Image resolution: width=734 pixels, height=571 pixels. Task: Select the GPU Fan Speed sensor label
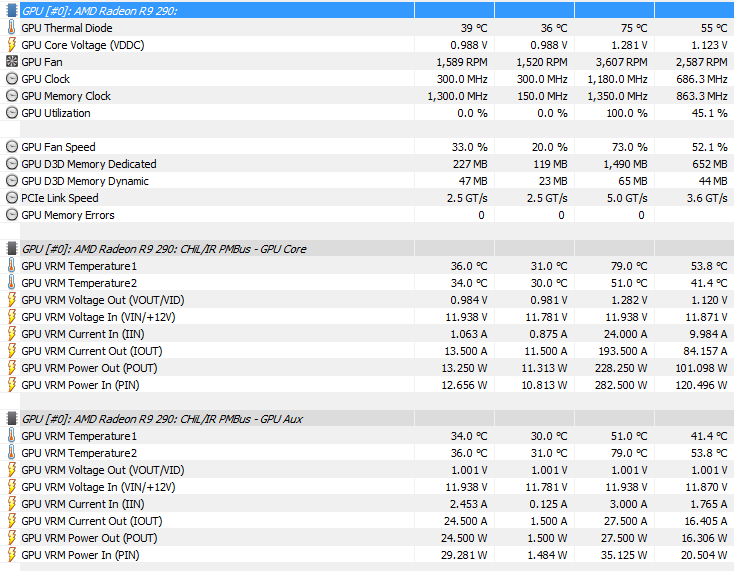(59, 147)
